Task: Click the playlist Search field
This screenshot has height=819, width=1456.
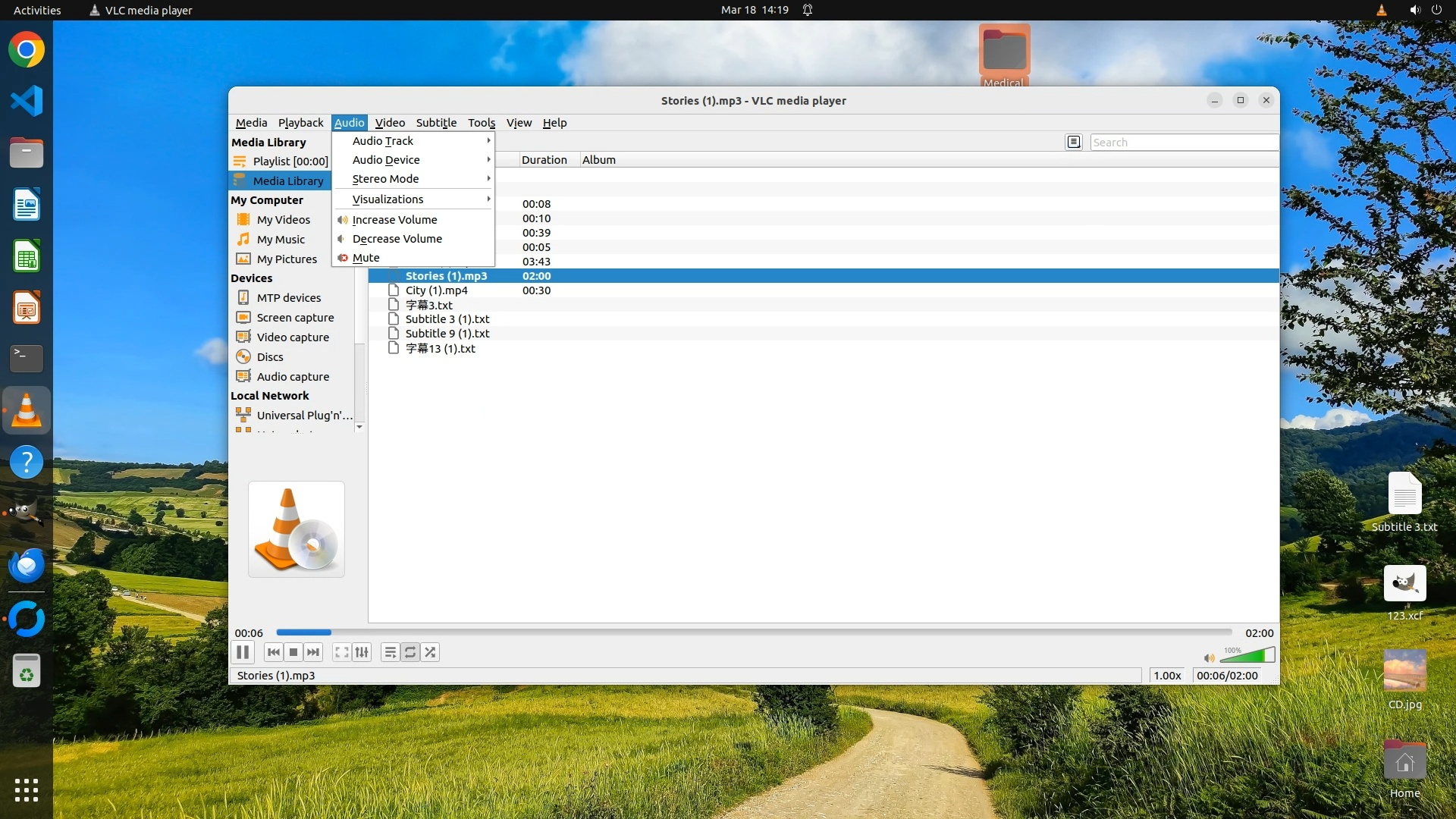Action: (x=1183, y=143)
